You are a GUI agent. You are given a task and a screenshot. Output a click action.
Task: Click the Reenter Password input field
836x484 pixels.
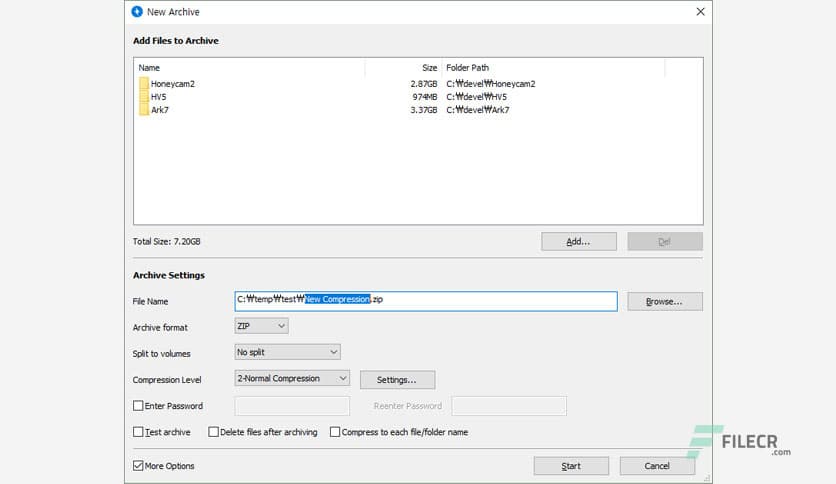(x=509, y=406)
